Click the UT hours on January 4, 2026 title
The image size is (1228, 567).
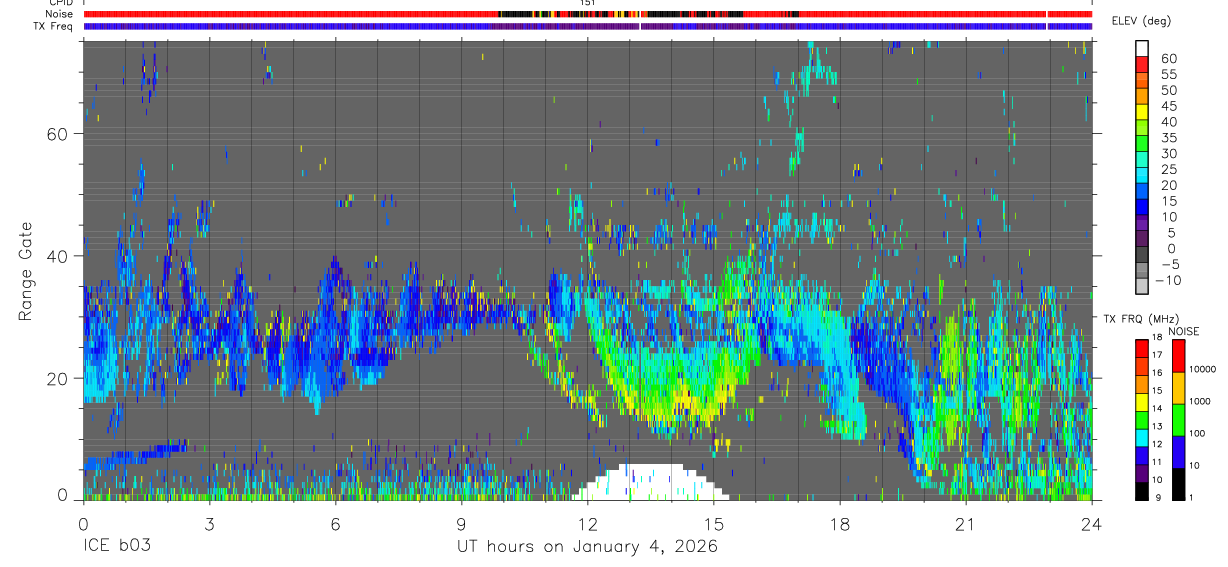pyautogui.click(x=587, y=548)
